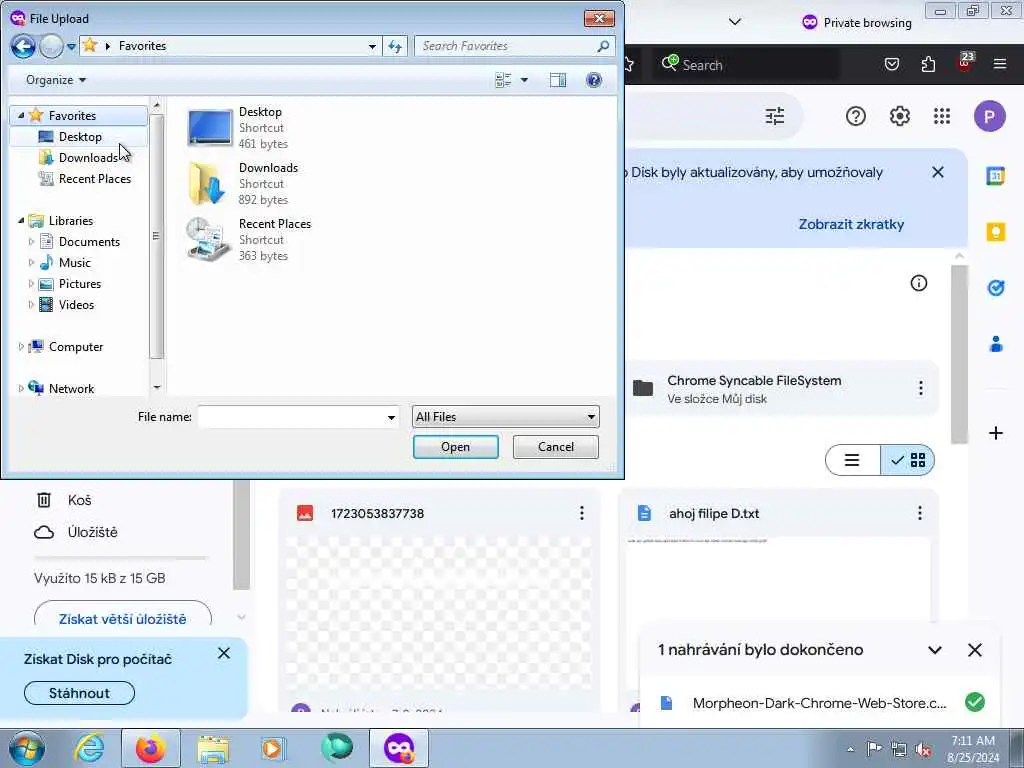Expand the Documents library node

(31, 242)
